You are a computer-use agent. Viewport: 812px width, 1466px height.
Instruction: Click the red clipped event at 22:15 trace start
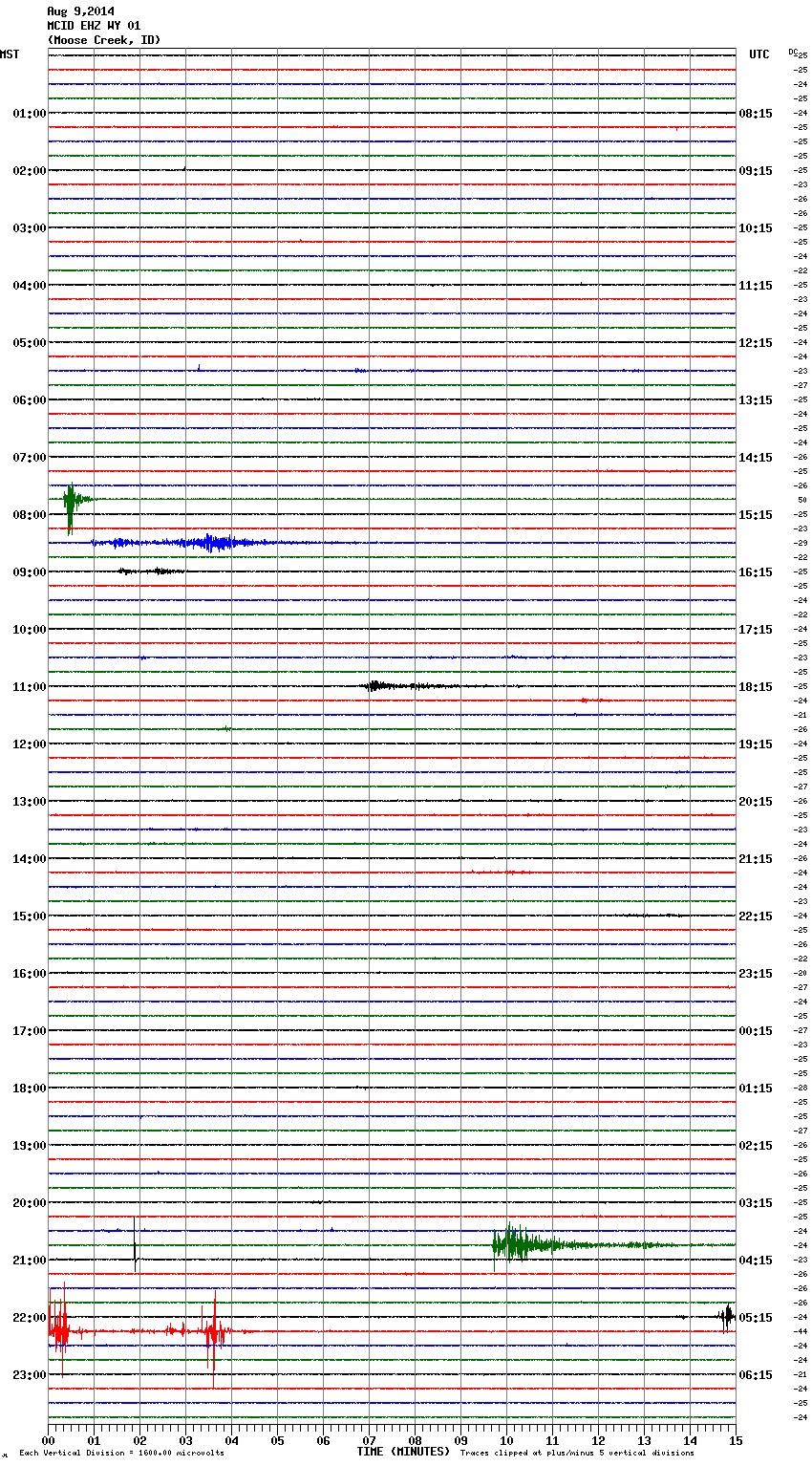[59, 1330]
